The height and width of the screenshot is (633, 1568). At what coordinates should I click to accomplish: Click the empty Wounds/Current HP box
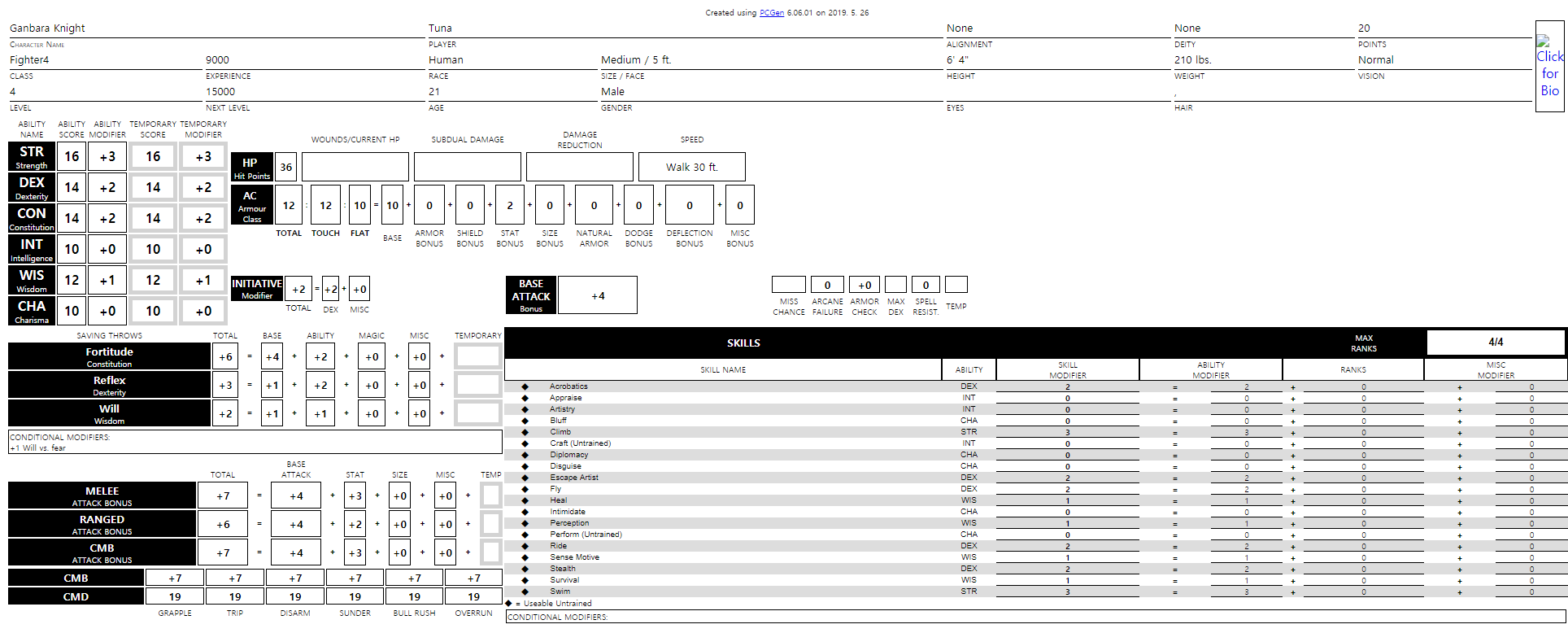point(355,167)
